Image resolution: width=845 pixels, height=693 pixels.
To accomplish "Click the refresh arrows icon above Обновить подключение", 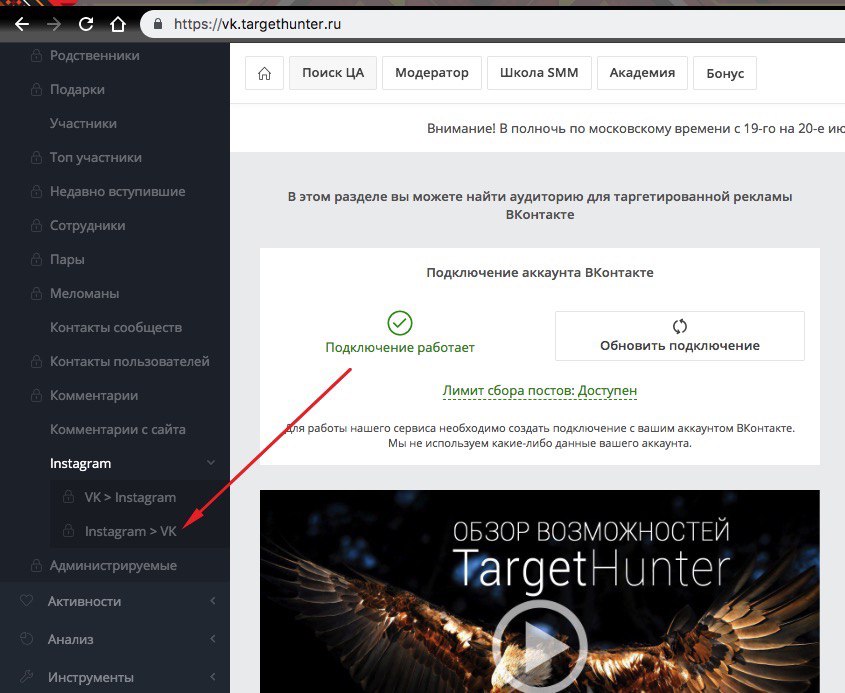I will [680, 326].
